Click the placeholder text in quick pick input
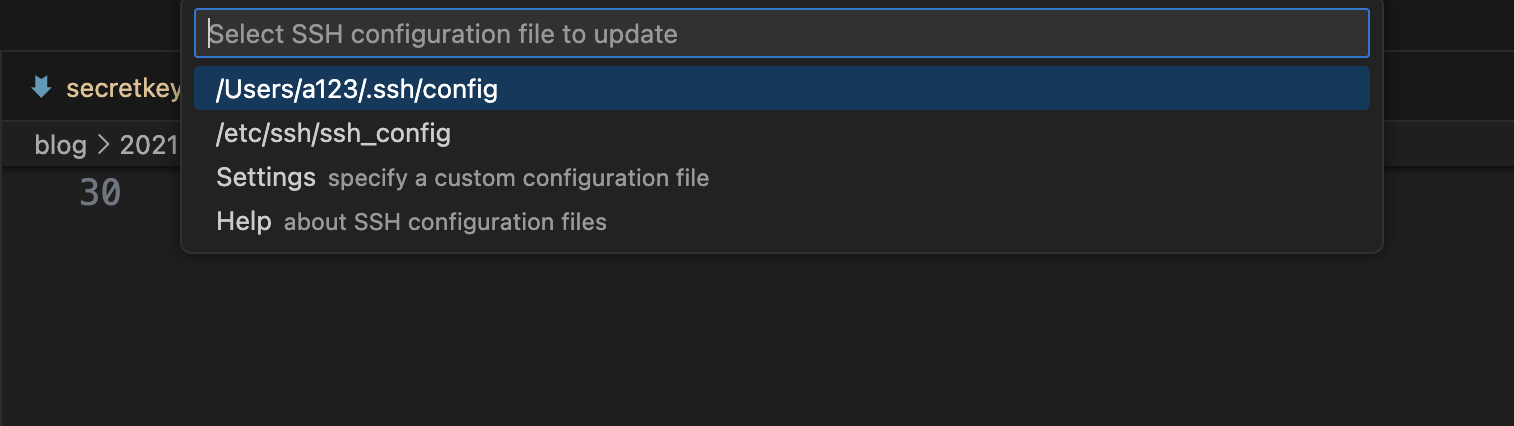The width and height of the screenshot is (1514, 426). [x=443, y=34]
